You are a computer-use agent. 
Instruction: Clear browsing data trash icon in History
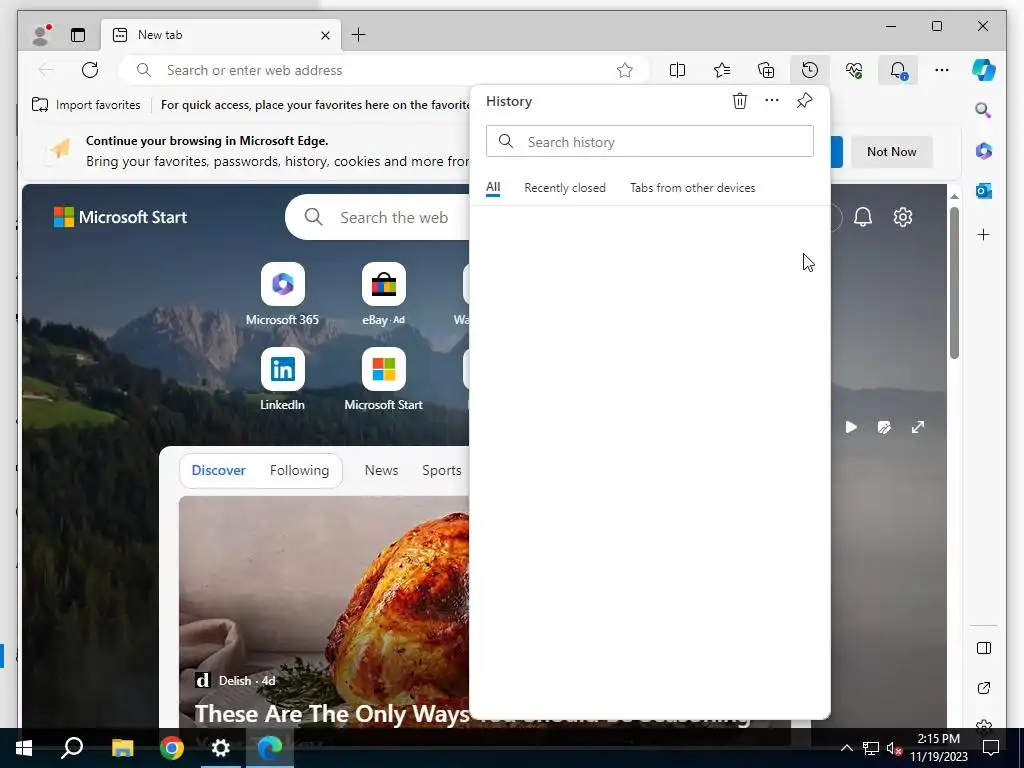point(739,101)
